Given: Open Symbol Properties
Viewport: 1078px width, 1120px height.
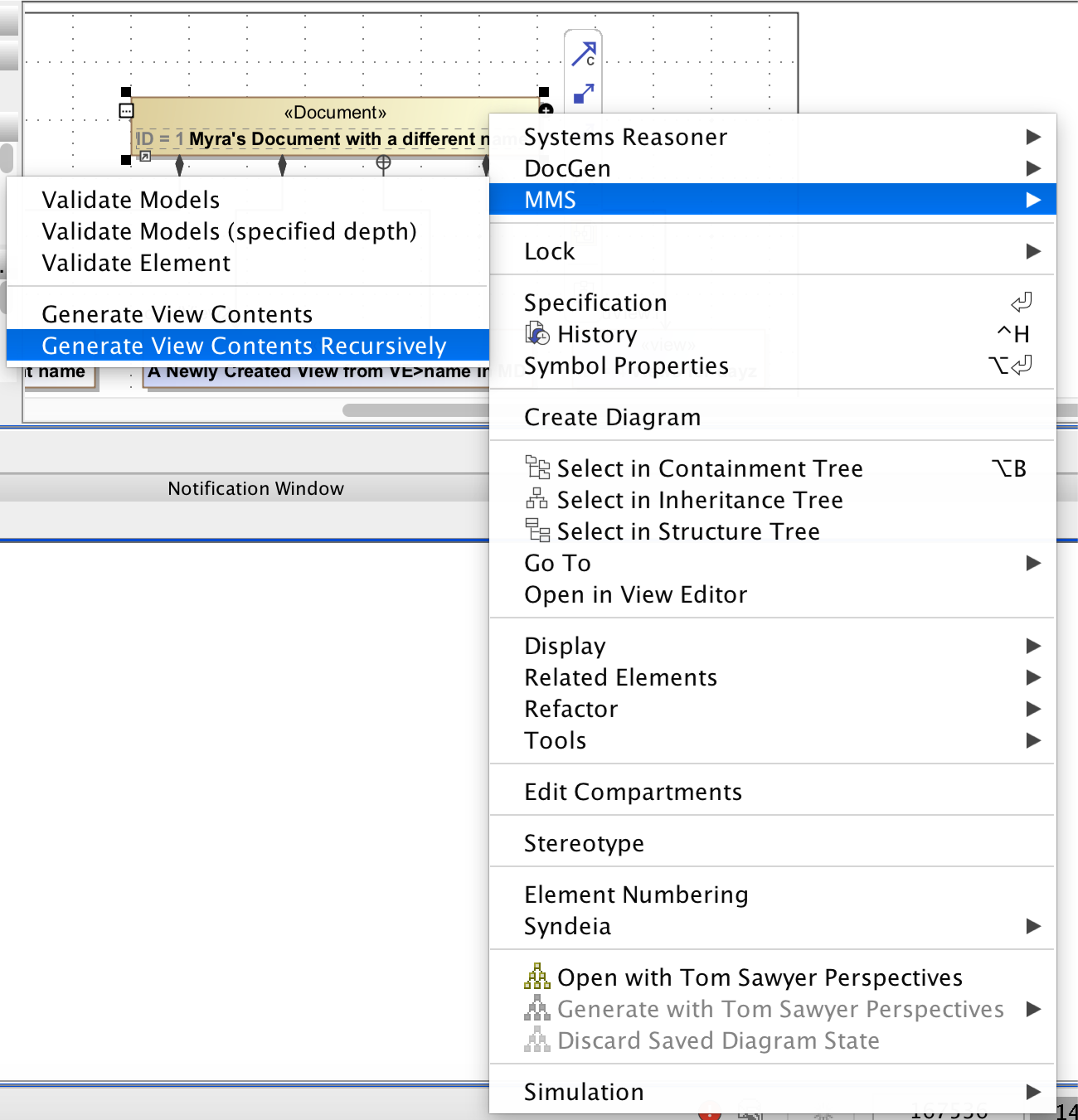Looking at the screenshot, I should tap(772, 366).
